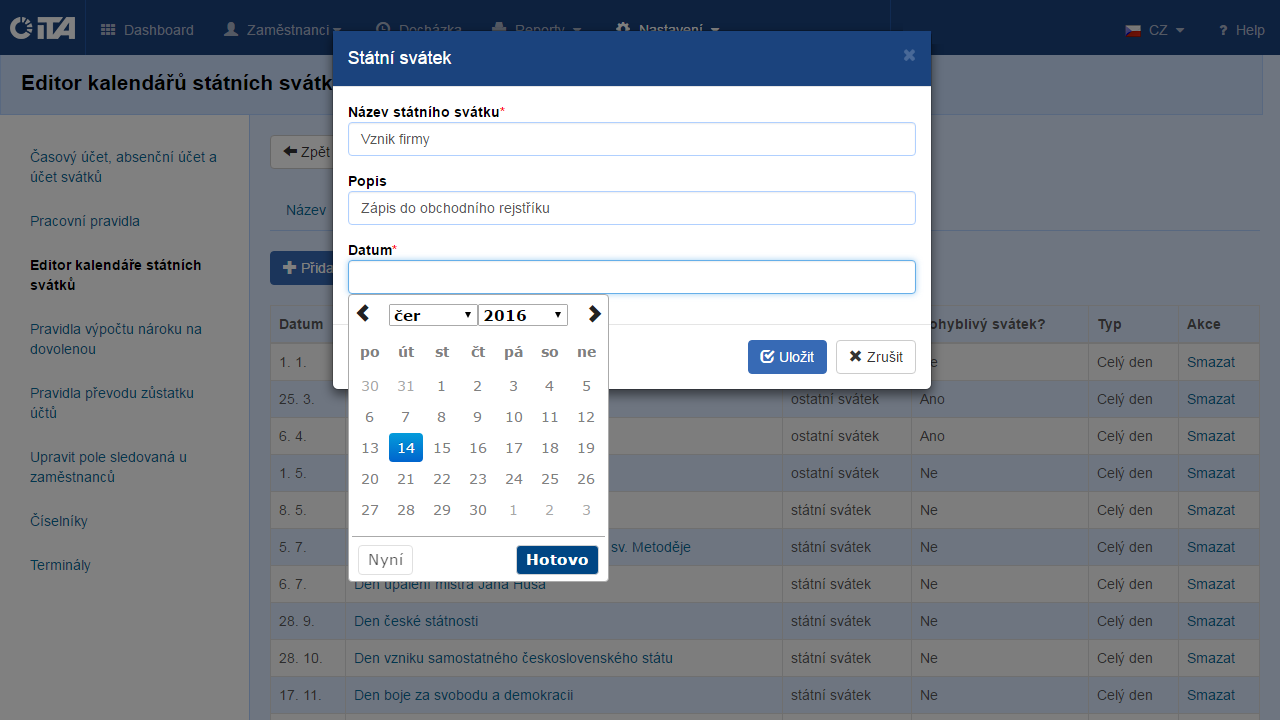Screen dimensions: 1280x720
Task: Open the Dashboard from top navigation
Action: (148, 30)
